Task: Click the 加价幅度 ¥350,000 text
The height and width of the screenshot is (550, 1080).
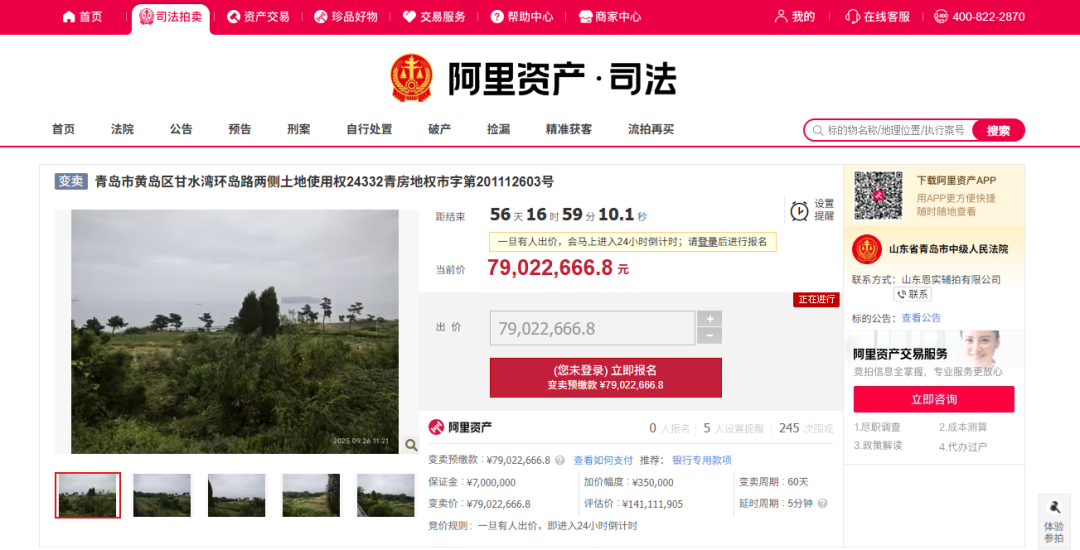Action: pyautogui.click(x=628, y=483)
